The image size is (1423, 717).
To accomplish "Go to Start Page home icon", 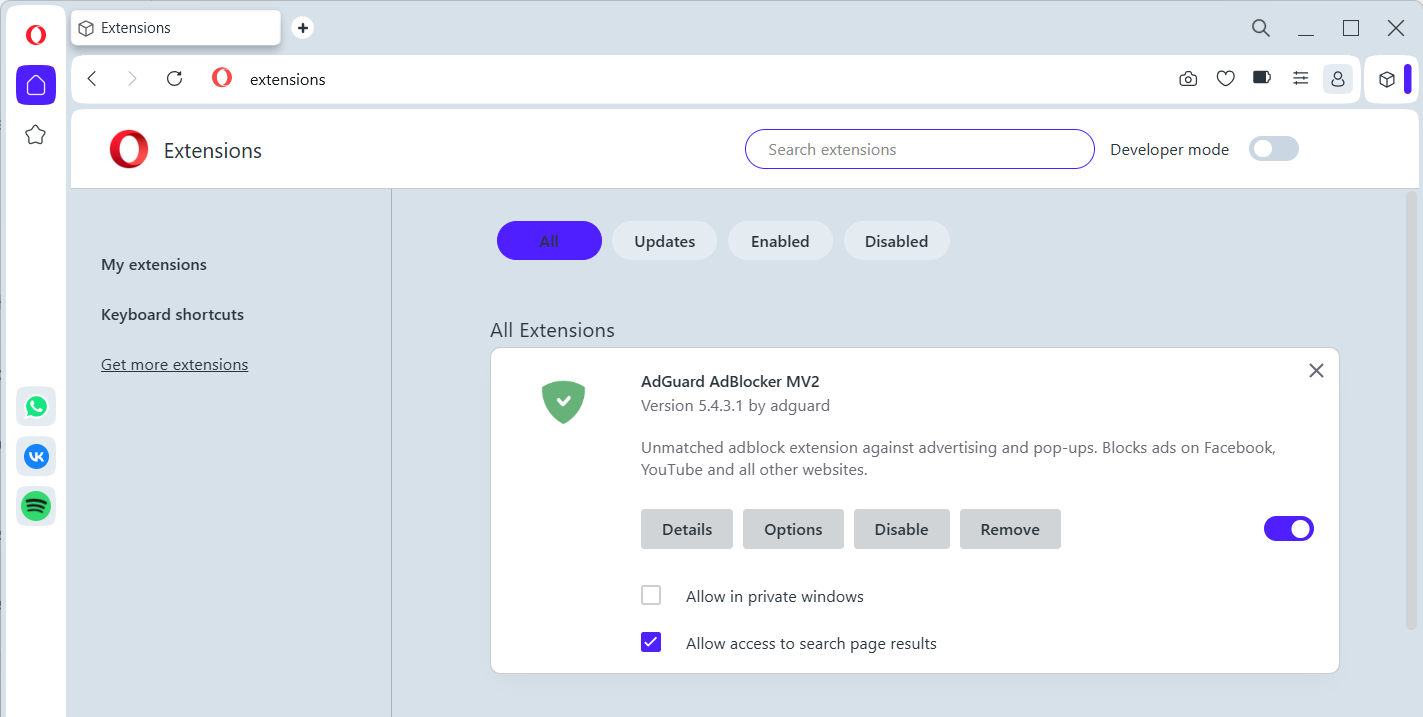I will coord(36,85).
